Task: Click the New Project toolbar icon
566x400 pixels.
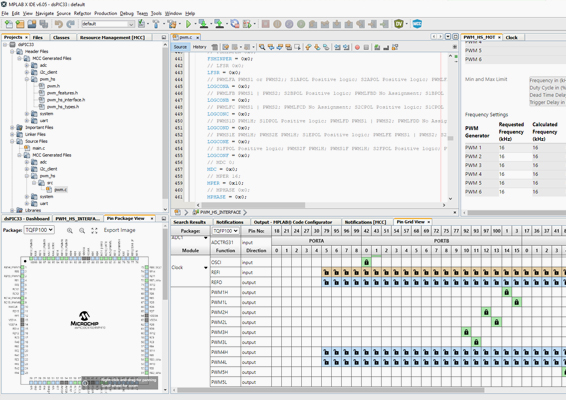Action: (x=20, y=24)
